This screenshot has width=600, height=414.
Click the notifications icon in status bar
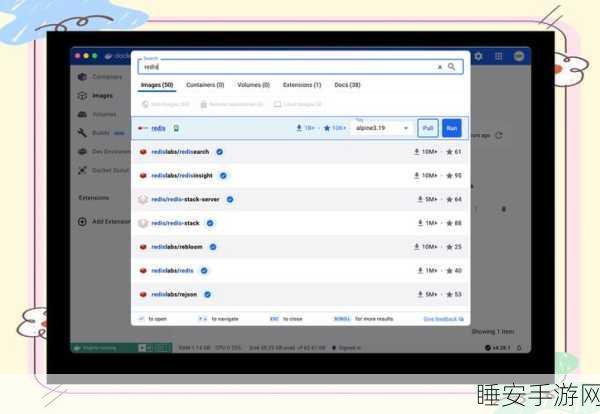click(x=519, y=348)
